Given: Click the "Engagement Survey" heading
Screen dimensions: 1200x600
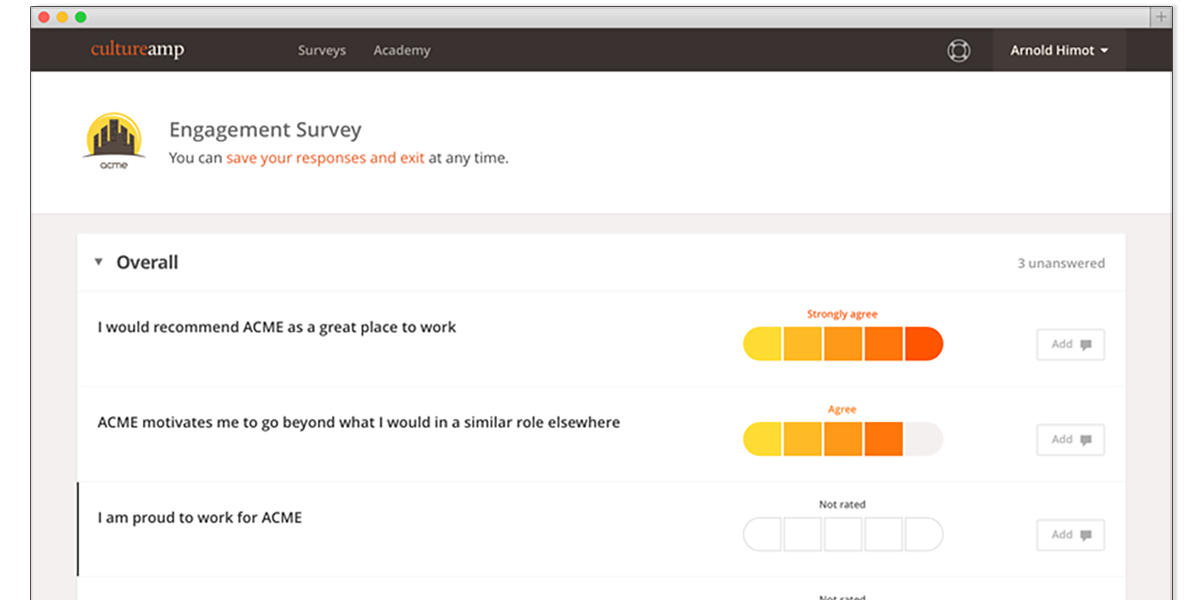Looking at the screenshot, I should 265,130.
